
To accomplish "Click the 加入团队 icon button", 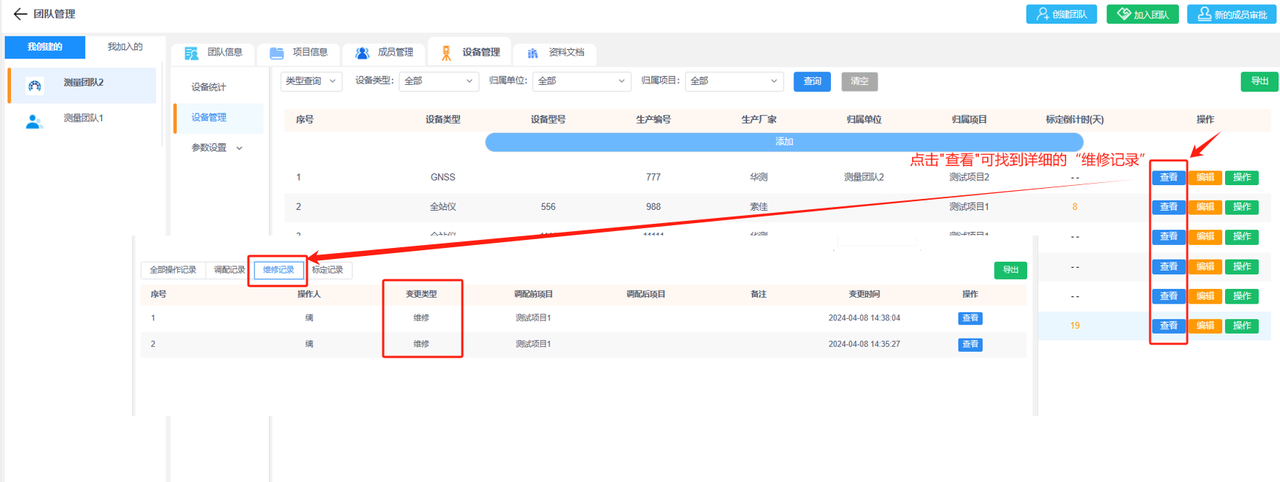I will [1124, 15].
